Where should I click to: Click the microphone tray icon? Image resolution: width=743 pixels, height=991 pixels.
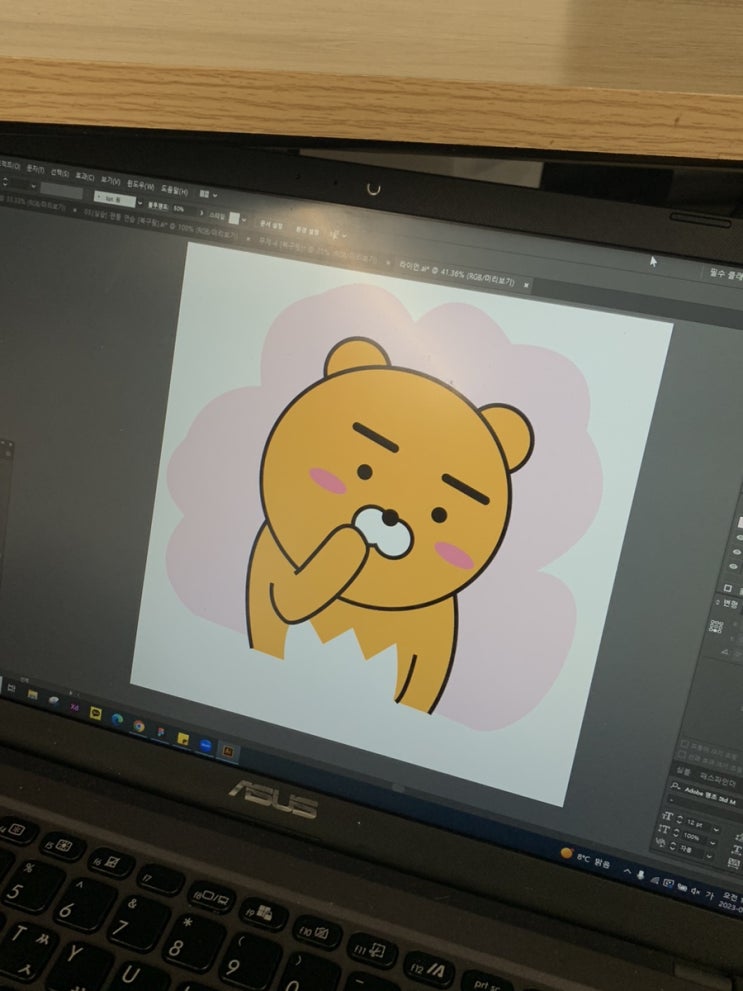(x=641, y=875)
